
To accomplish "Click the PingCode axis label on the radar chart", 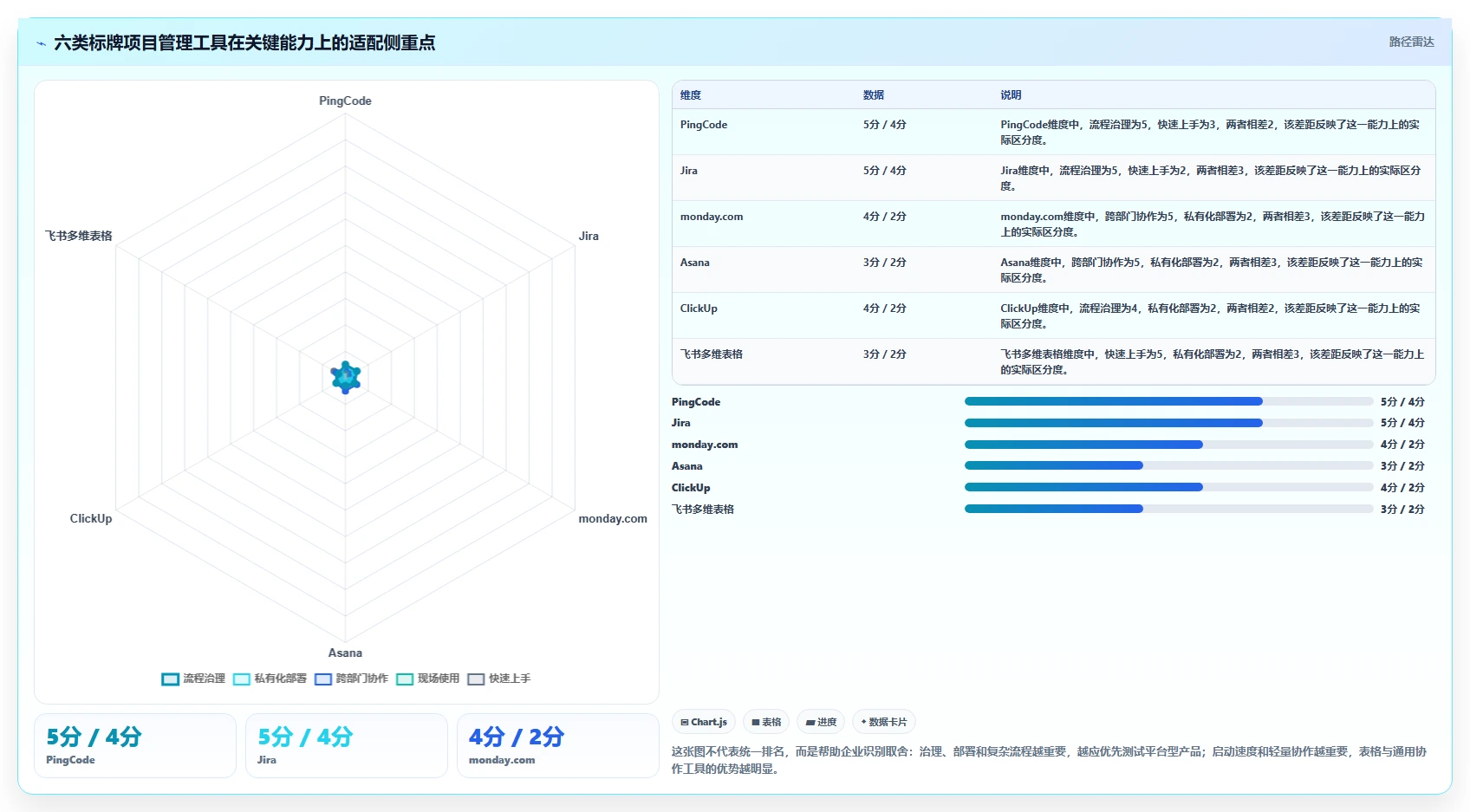I will click(345, 101).
